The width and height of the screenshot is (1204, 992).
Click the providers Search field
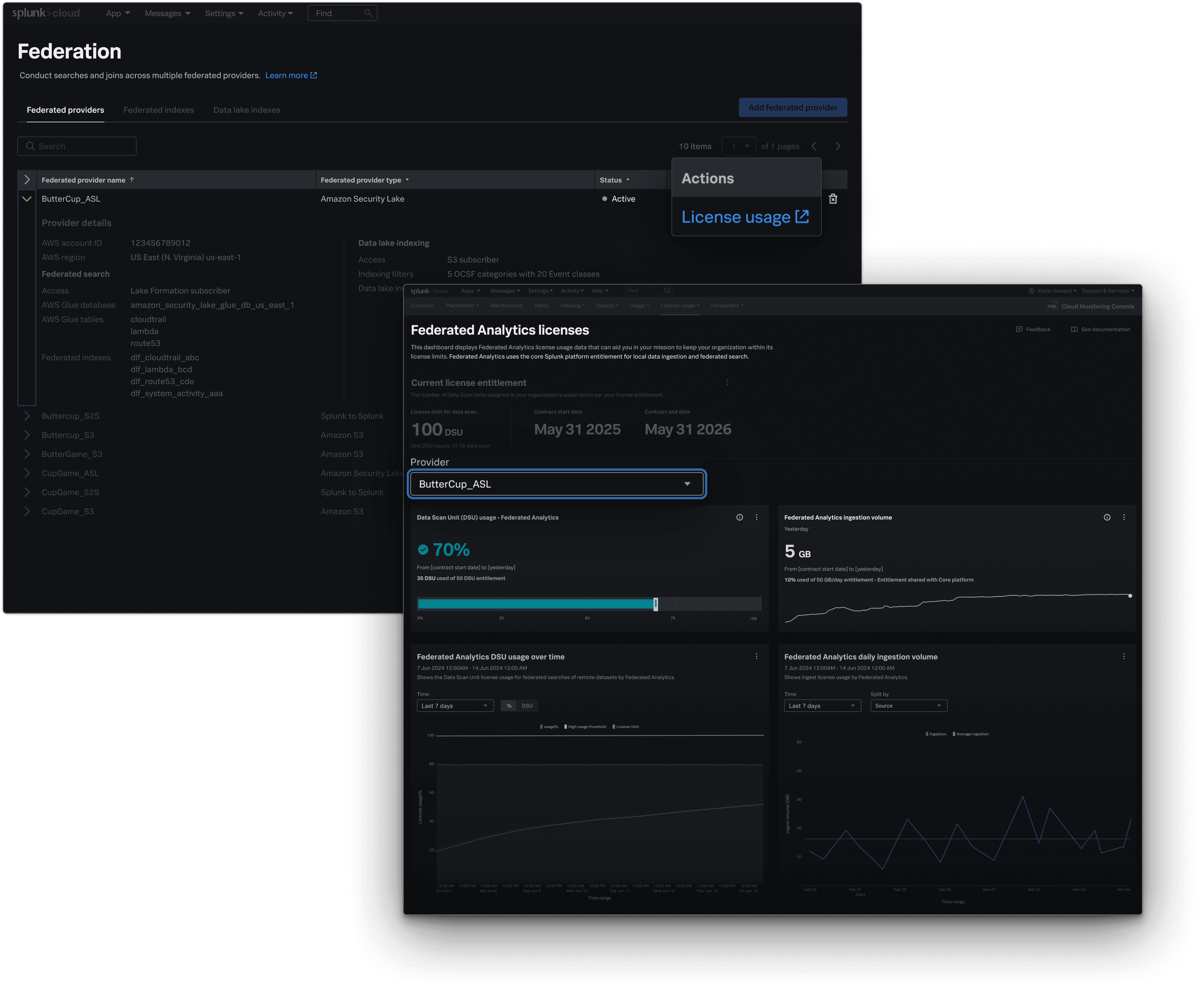click(77, 146)
